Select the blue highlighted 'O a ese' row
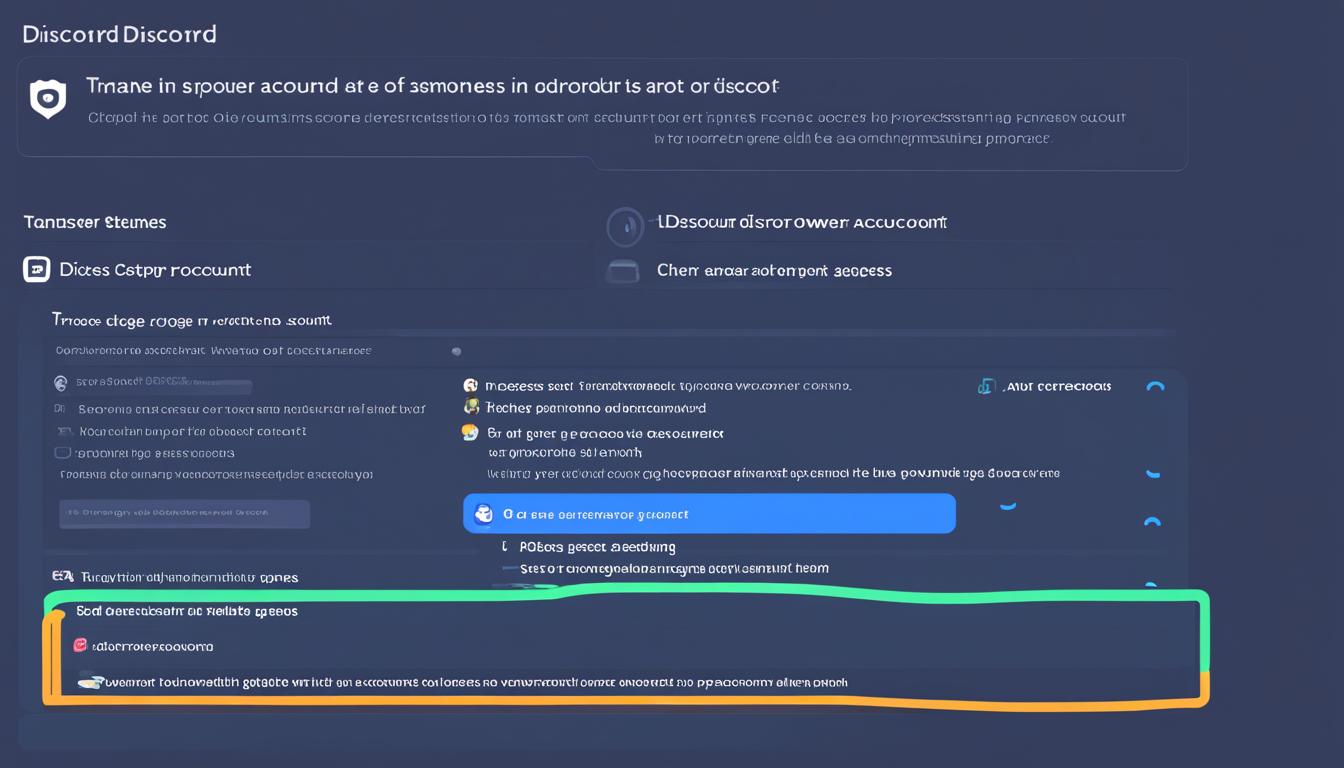 (x=709, y=514)
